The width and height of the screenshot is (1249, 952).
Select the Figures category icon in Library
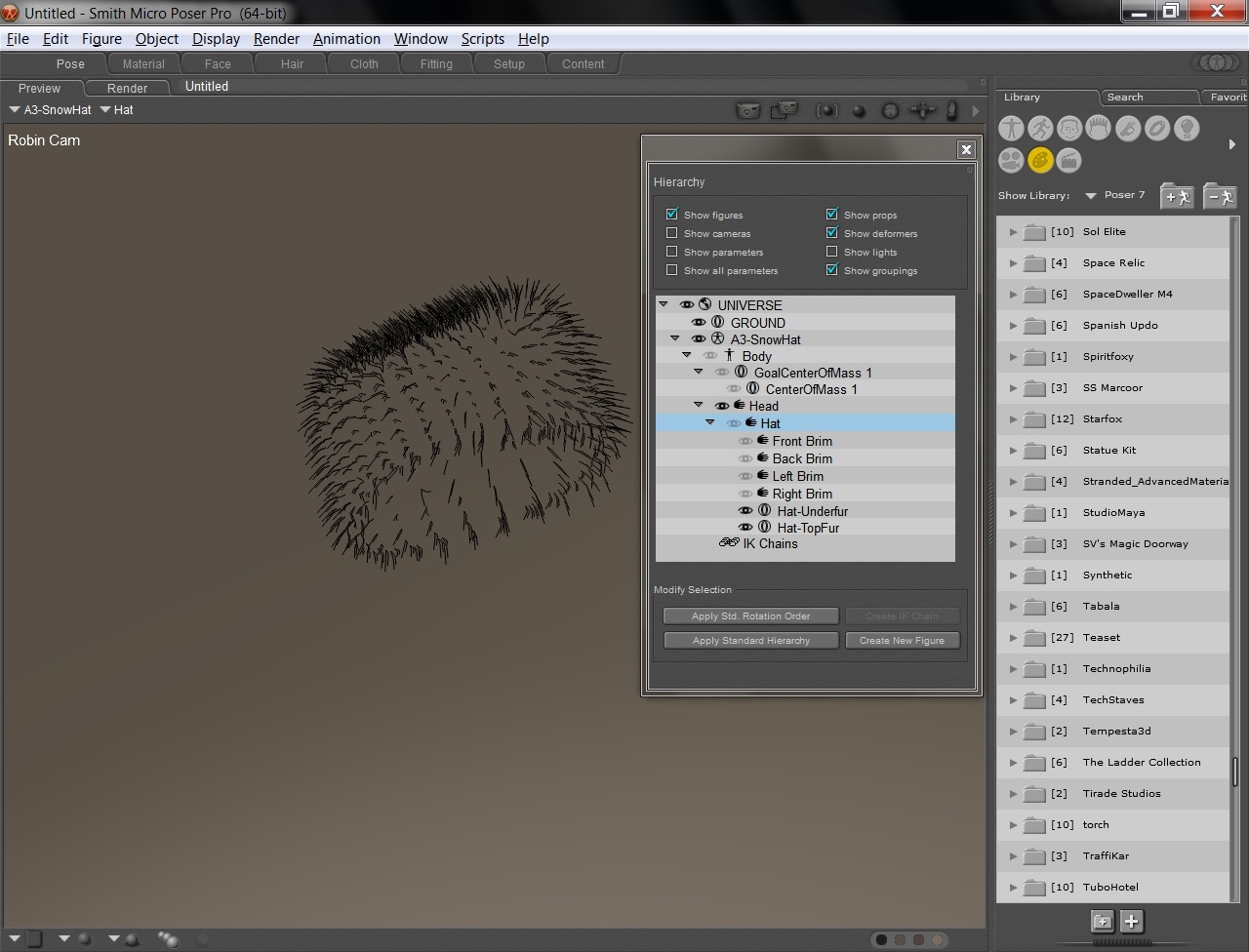click(x=1011, y=128)
